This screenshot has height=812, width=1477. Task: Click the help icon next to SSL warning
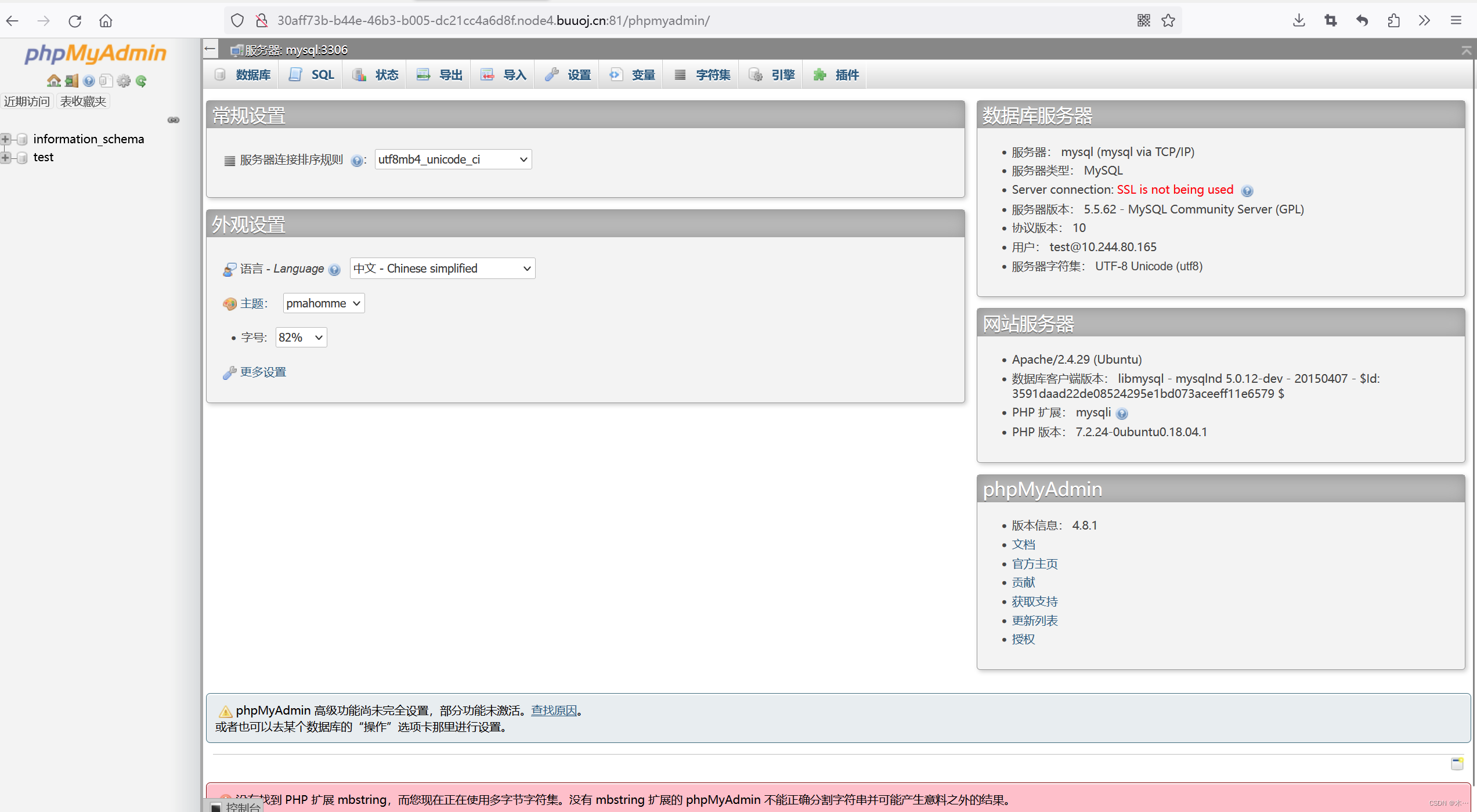[x=1247, y=191]
